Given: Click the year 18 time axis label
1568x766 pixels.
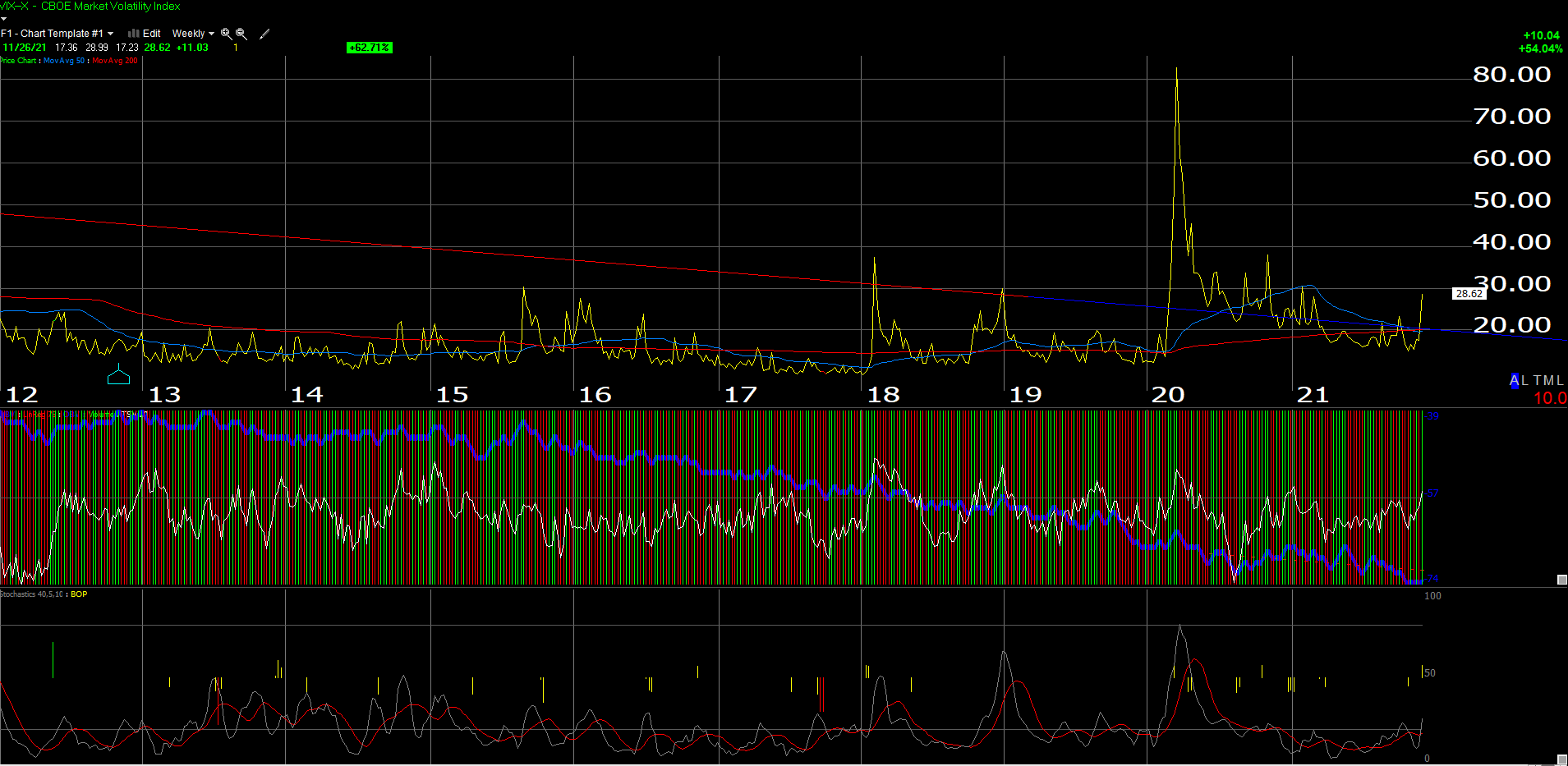Looking at the screenshot, I should click(884, 395).
